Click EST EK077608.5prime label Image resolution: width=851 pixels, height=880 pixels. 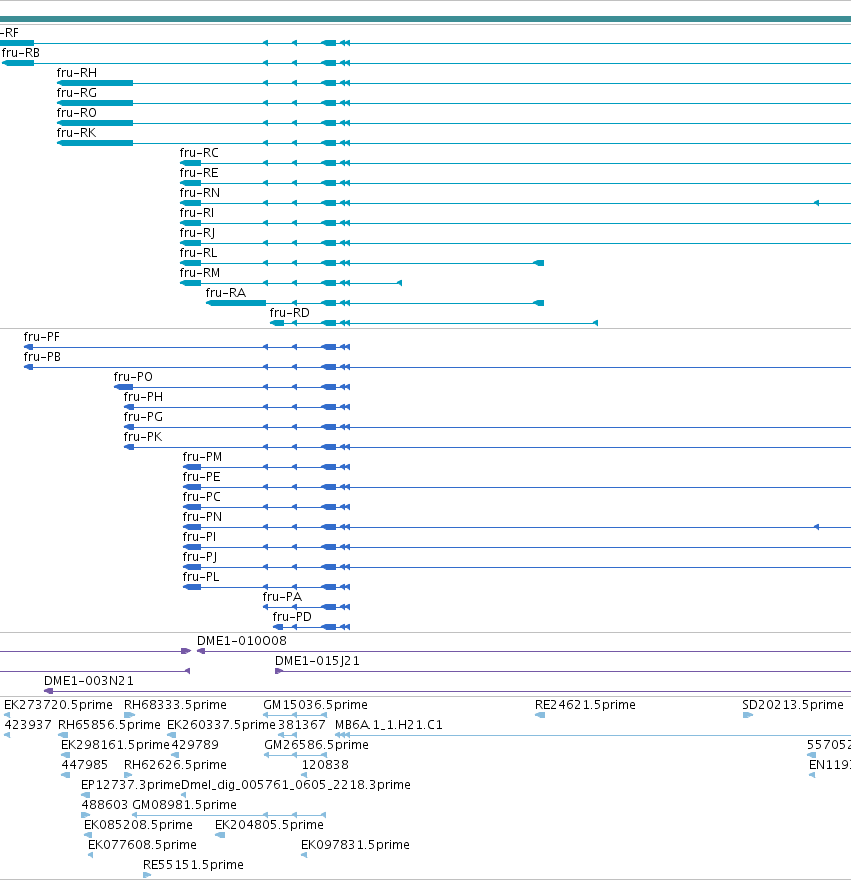[143, 845]
